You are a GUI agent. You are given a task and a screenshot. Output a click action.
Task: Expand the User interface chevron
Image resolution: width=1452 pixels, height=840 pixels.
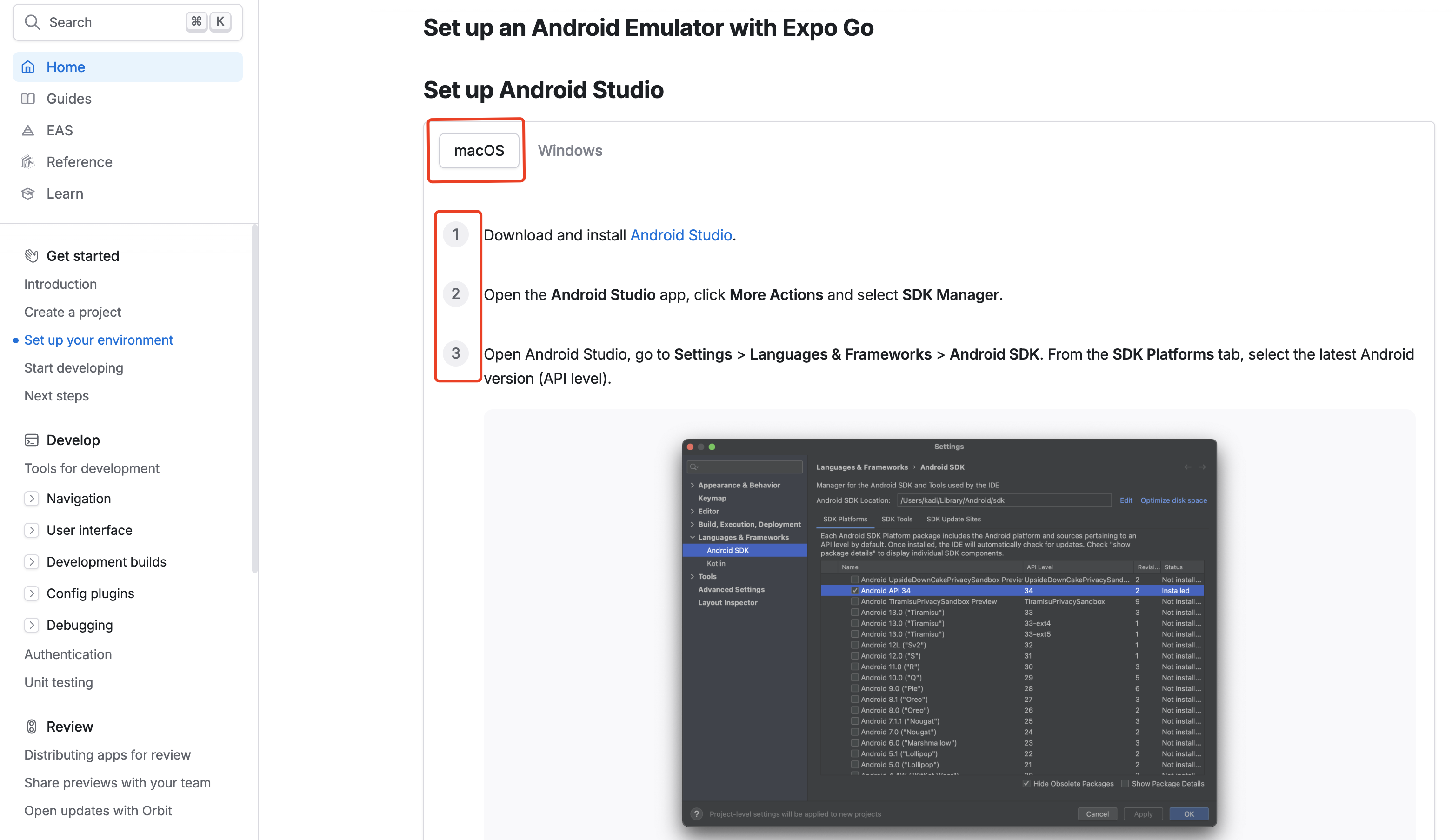click(32, 530)
